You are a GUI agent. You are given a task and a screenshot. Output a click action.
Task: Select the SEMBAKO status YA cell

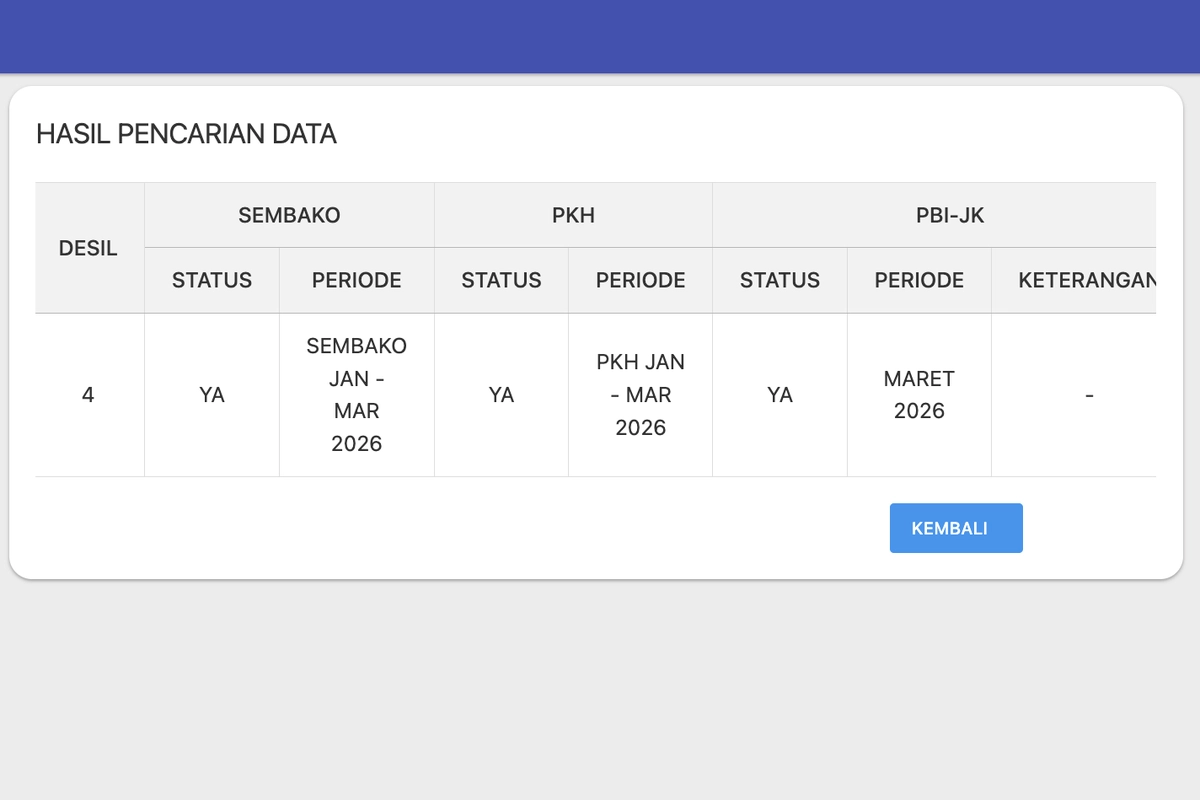click(212, 395)
